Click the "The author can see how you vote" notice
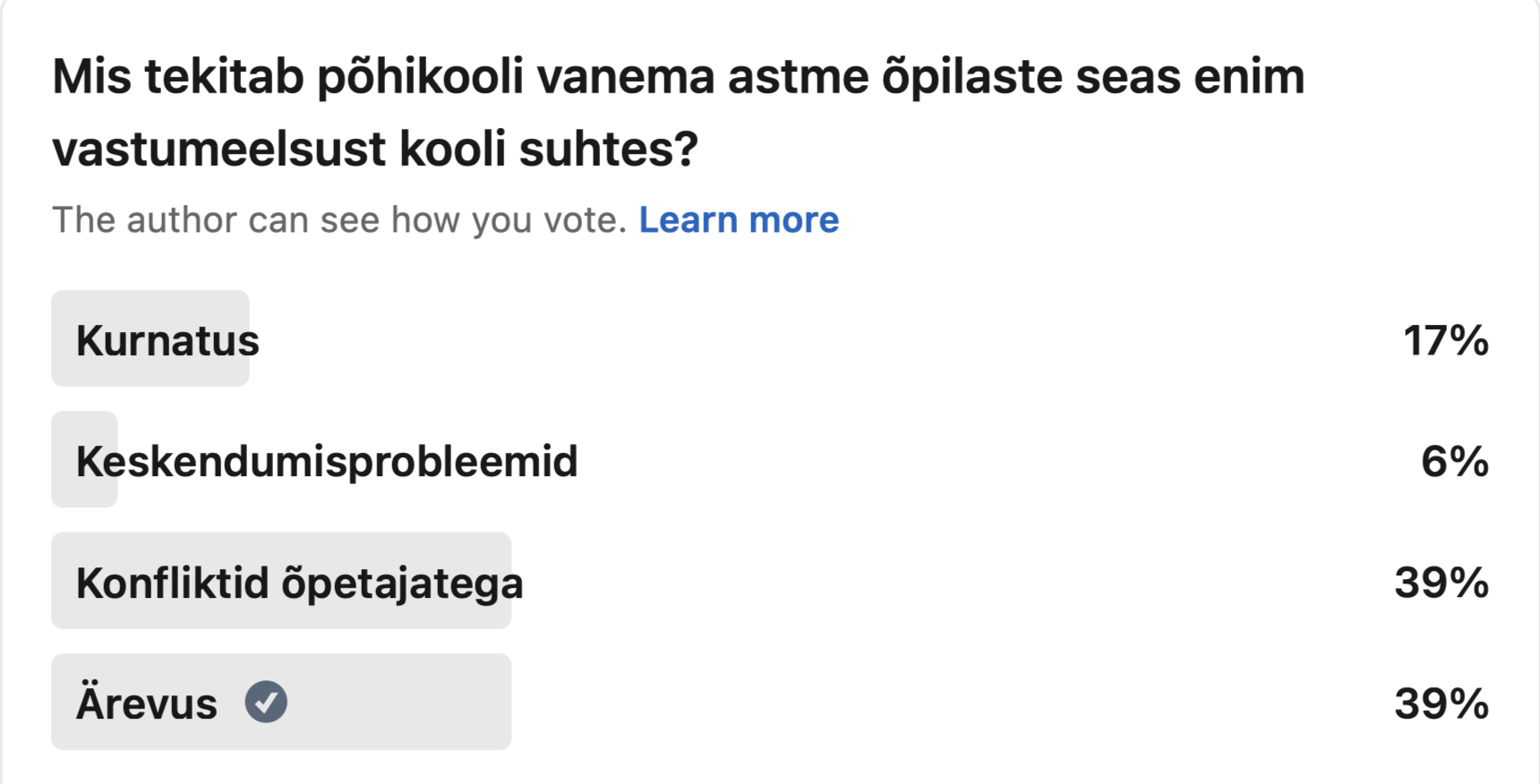The height and width of the screenshot is (784, 1540). pos(339,220)
